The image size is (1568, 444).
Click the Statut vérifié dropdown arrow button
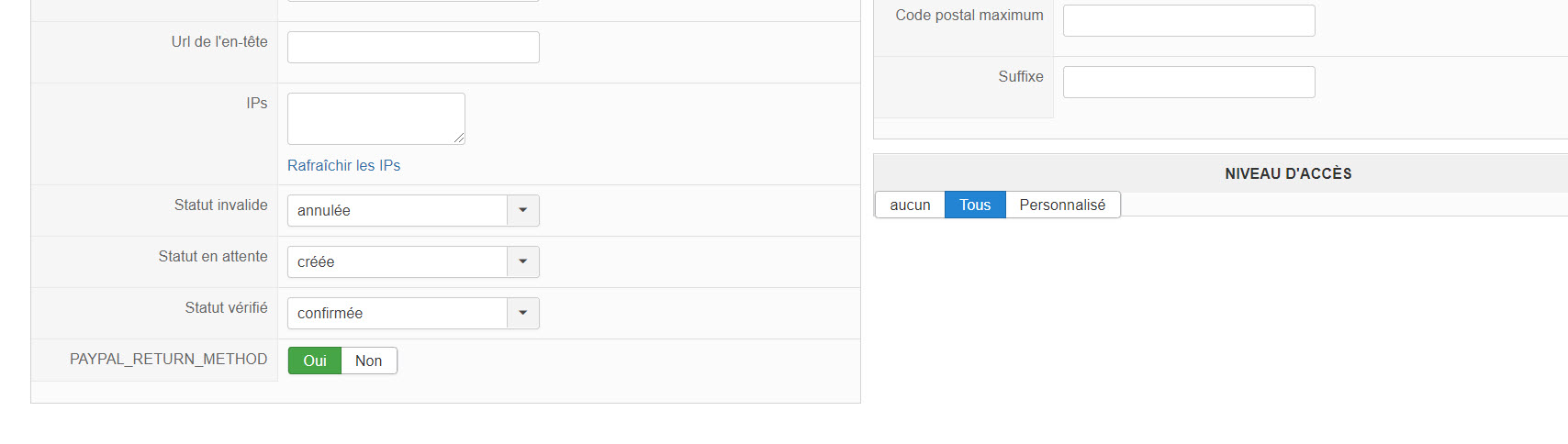[522, 313]
